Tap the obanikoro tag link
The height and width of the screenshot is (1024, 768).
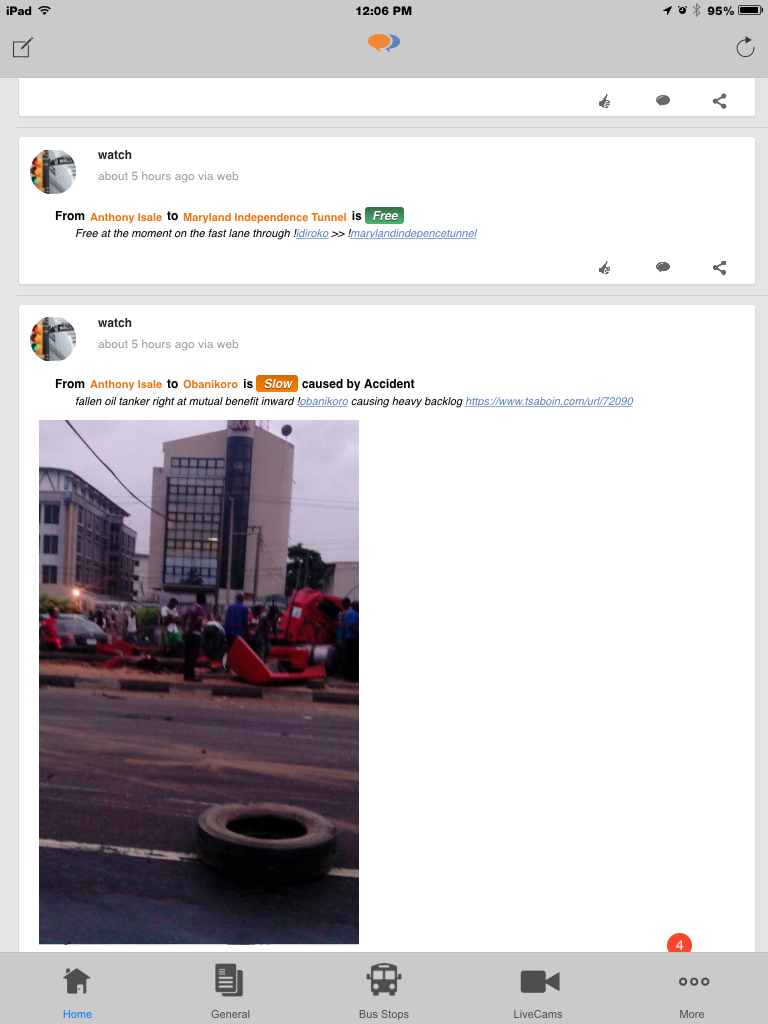click(323, 402)
